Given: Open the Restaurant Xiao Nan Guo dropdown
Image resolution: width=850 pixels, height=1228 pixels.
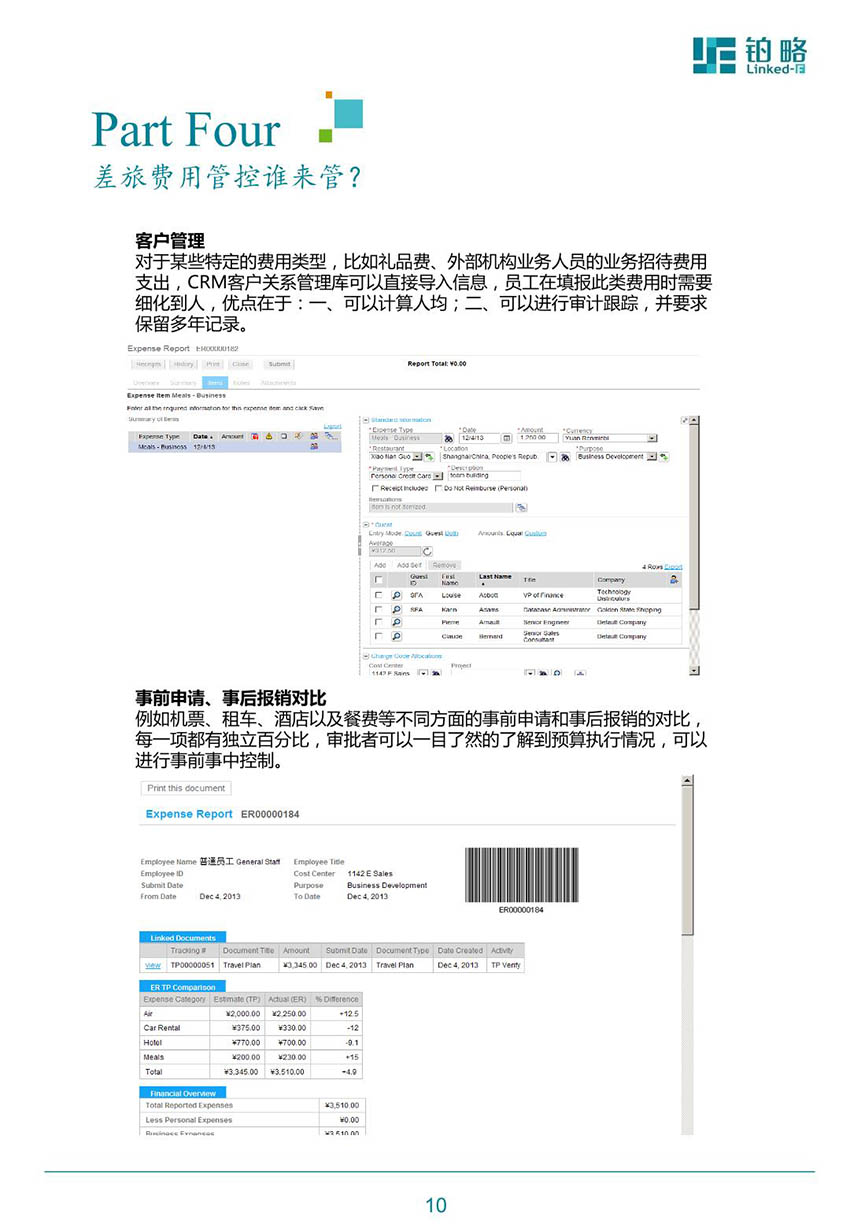Looking at the screenshot, I should 417,457.
